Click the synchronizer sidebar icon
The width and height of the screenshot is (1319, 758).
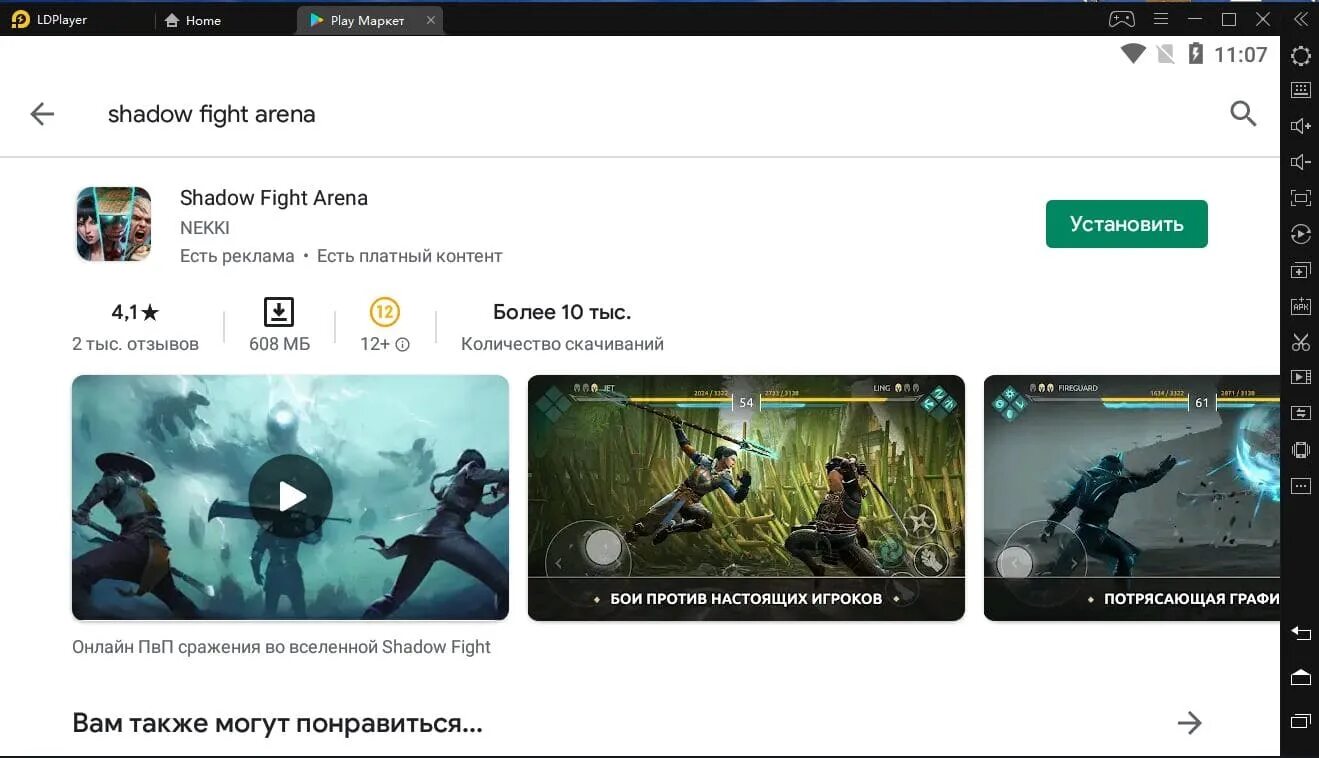[1300, 413]
